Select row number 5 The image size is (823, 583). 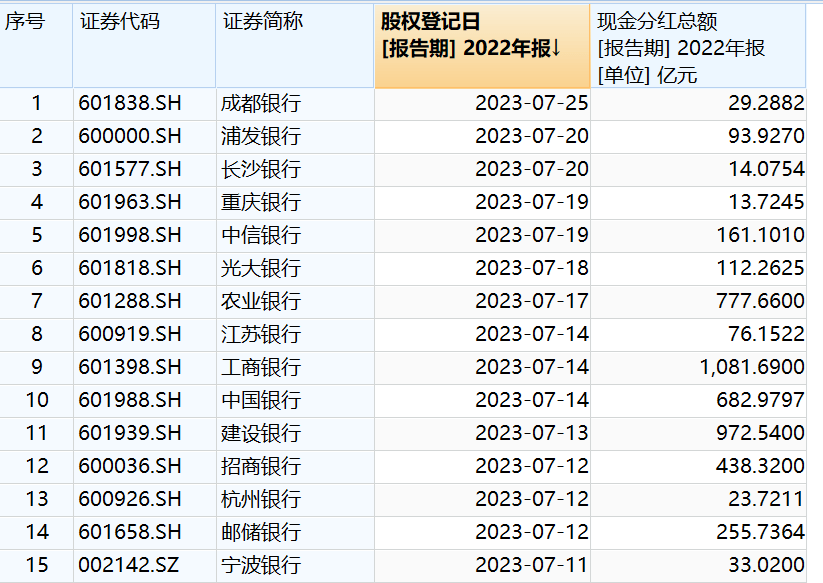pos(37,235)
